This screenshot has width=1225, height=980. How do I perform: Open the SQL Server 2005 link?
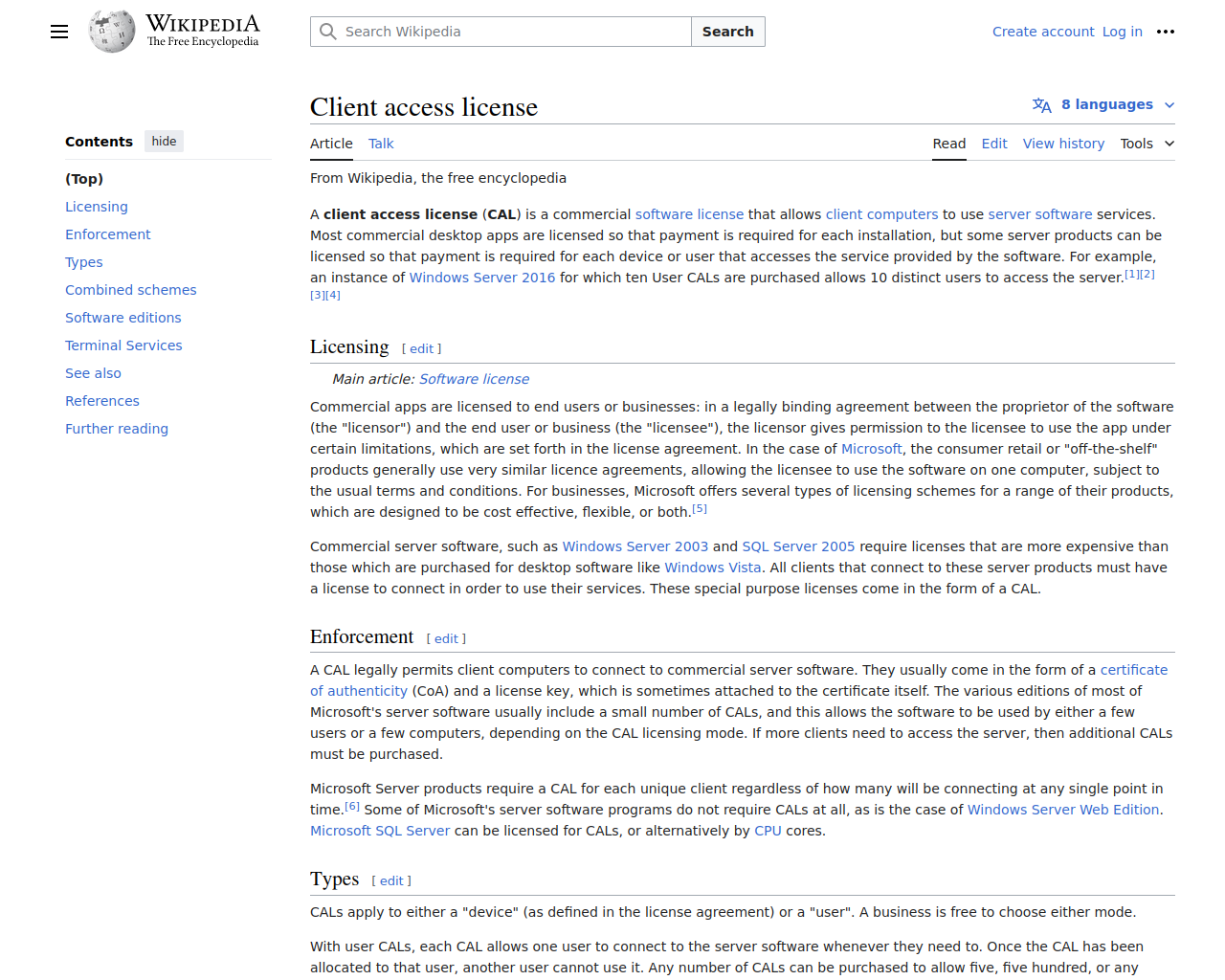pos(798,546)
